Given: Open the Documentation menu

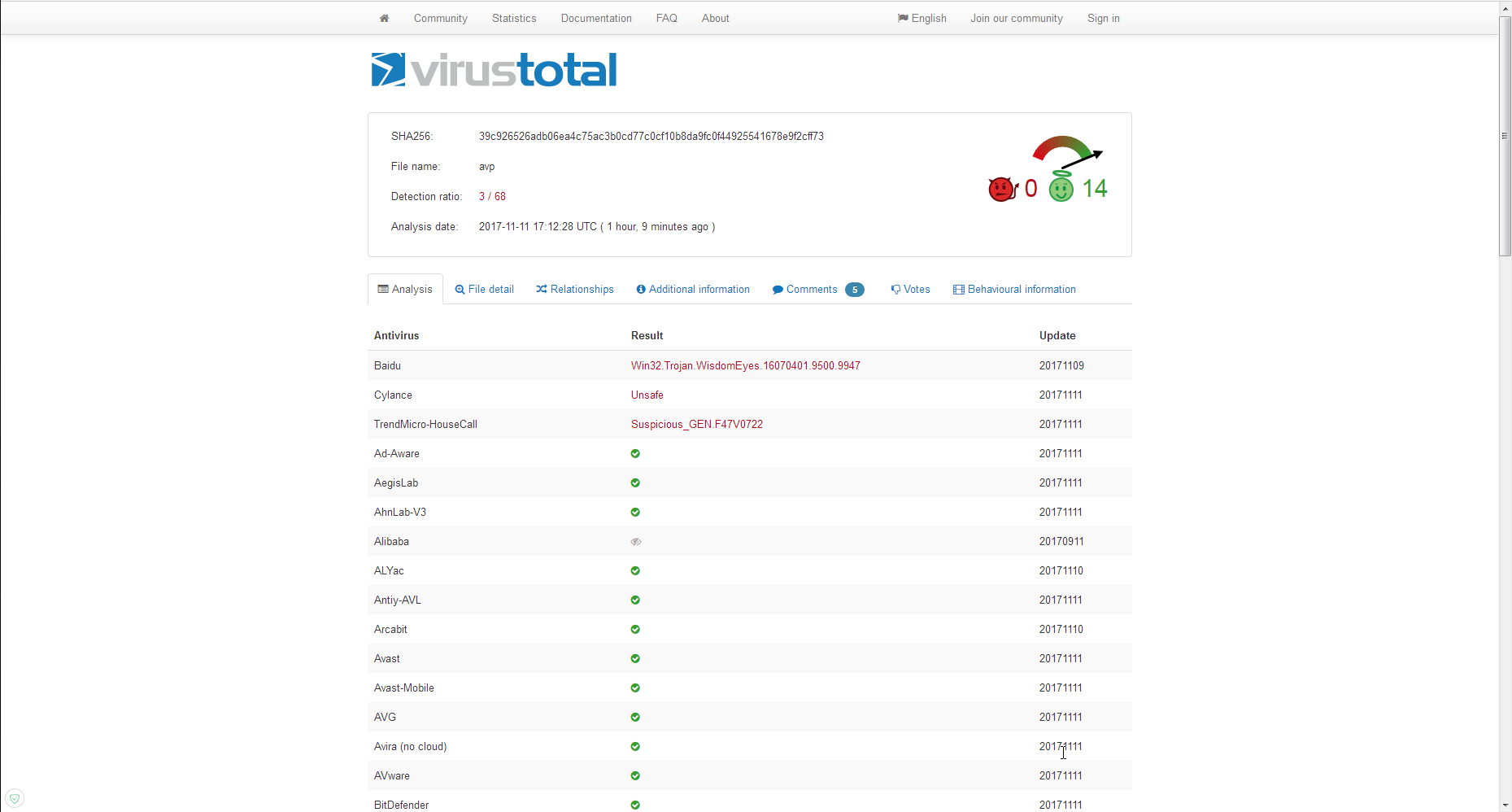Looking at the screenshot, I should (x=596, y=18).
